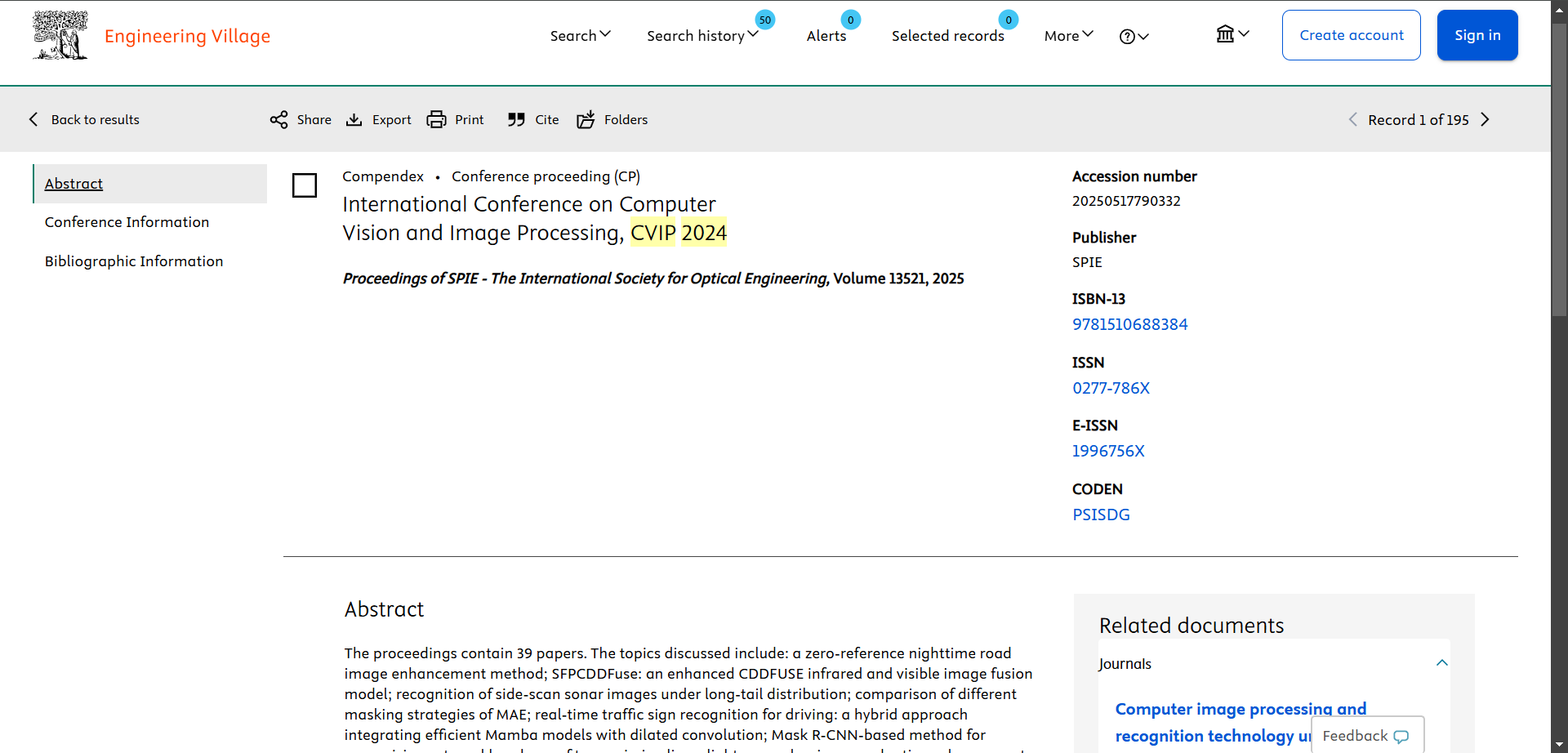1568x753 pixels.
Task: Open ISSN link 0277-786X
Action: (x=1111, y=388)
